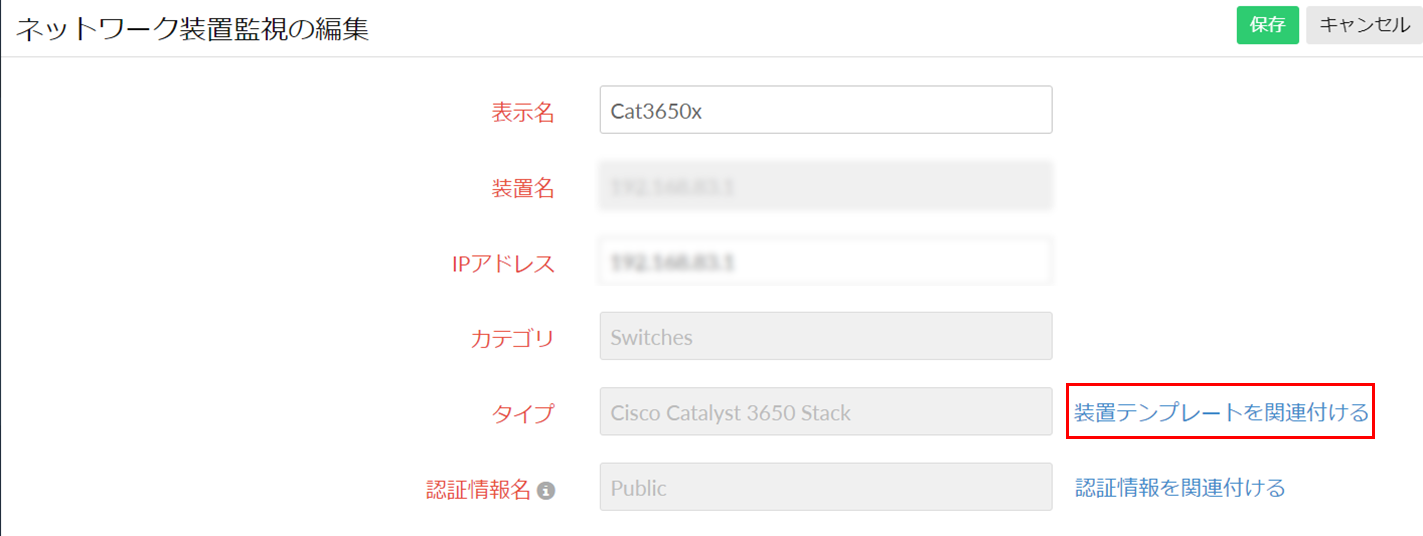
Task: Focus the 表示名 text input
Action: tap(825, 110)
